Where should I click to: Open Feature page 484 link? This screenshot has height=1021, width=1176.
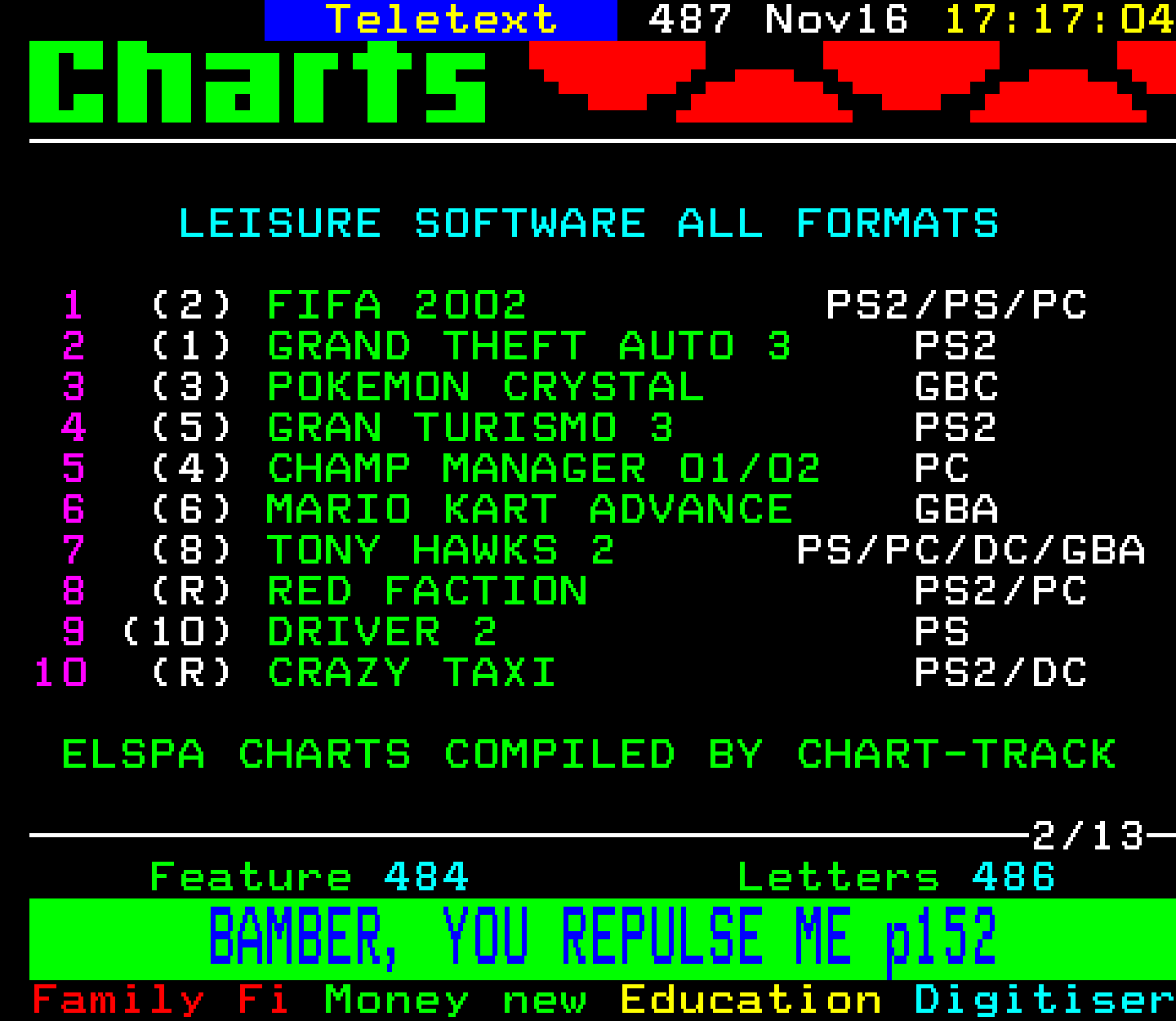coord(309,877)
